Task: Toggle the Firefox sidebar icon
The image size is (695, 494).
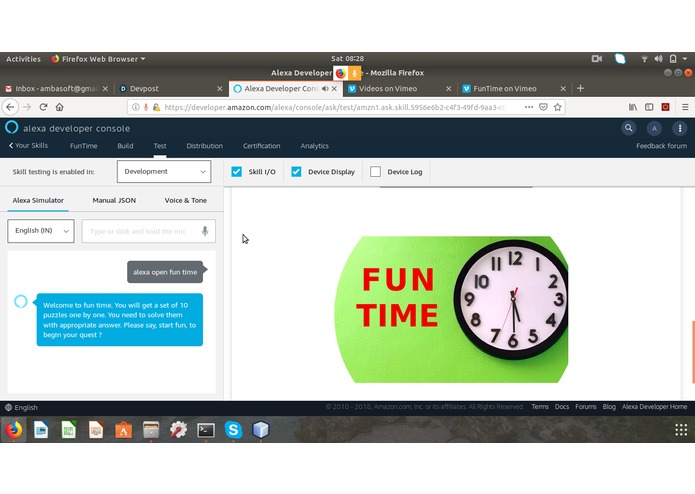Action: coord(649,107)
